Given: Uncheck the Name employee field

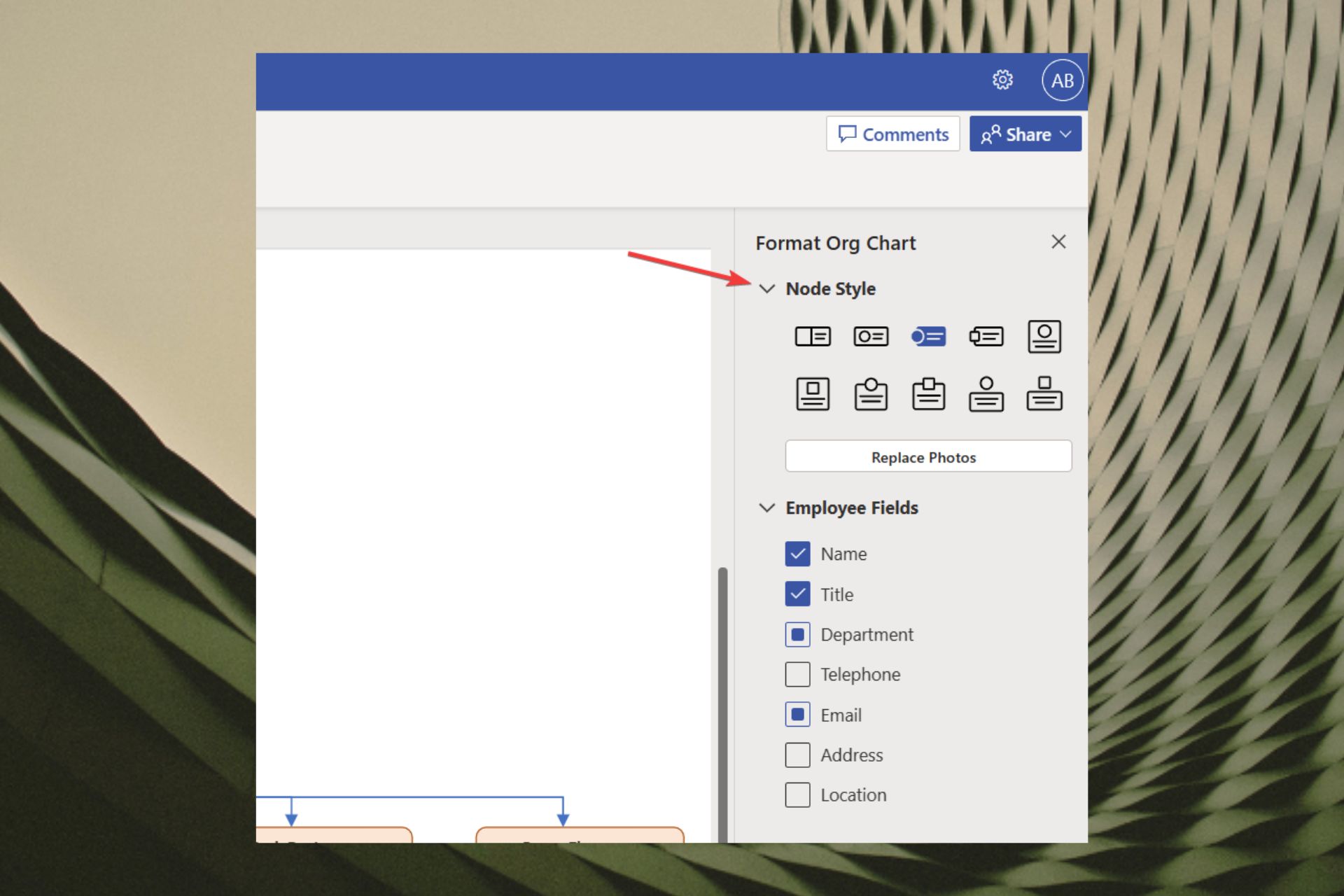Looking at the screenshot, I should pos(797,554).
